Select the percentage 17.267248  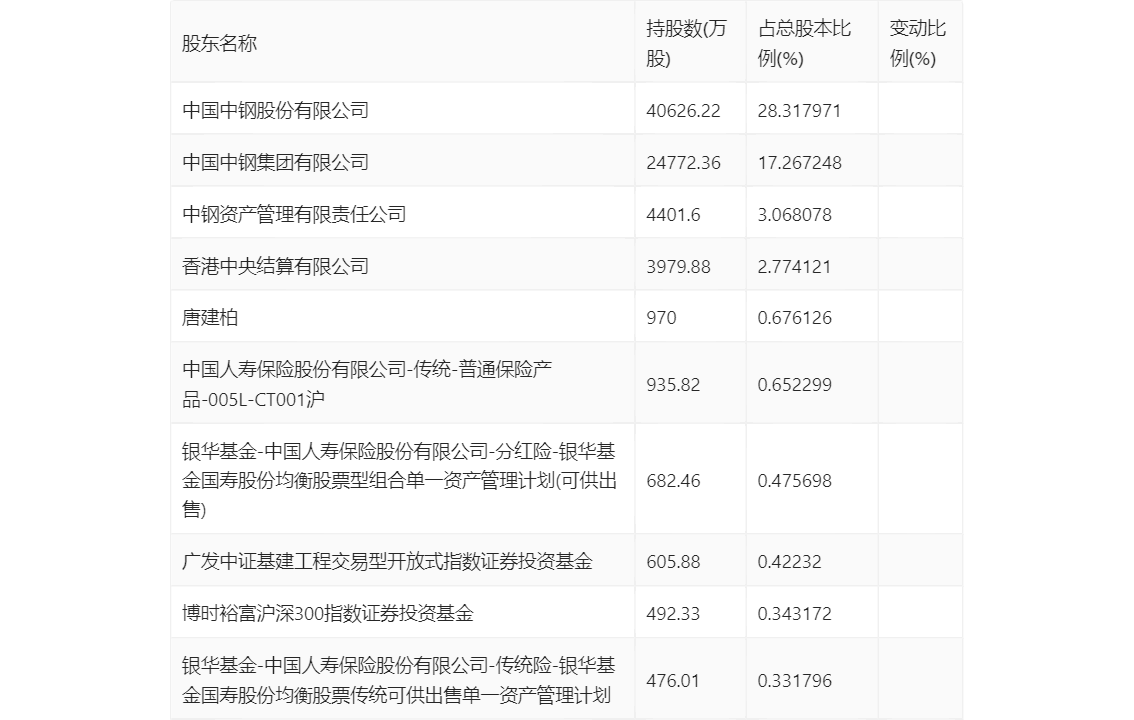pyautogui.click(x=799, y=163)
